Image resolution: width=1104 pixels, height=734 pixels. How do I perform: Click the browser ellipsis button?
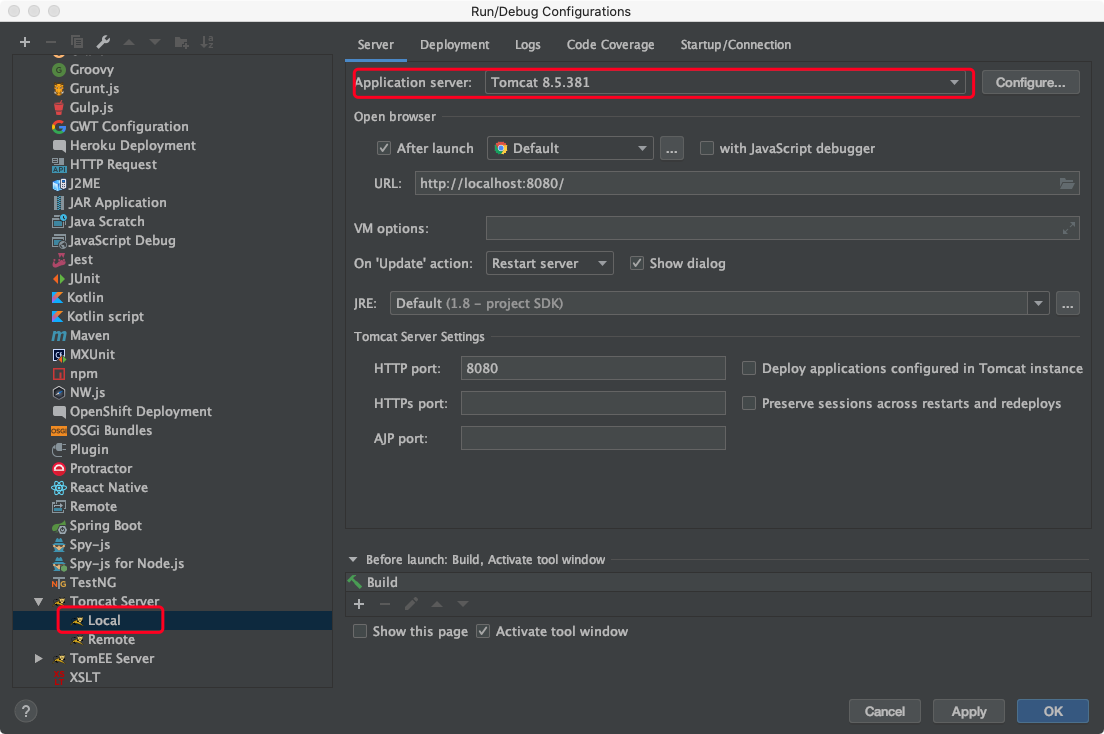[x=672, y=149]
